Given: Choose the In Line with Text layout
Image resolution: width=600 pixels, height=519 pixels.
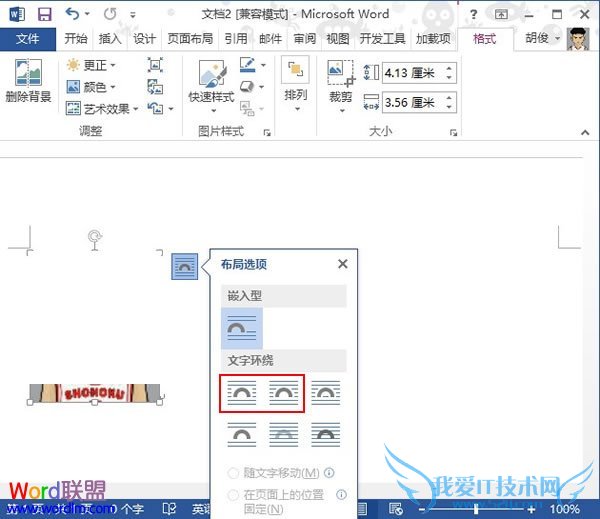Looking at the screenshot, I should 241,327.
